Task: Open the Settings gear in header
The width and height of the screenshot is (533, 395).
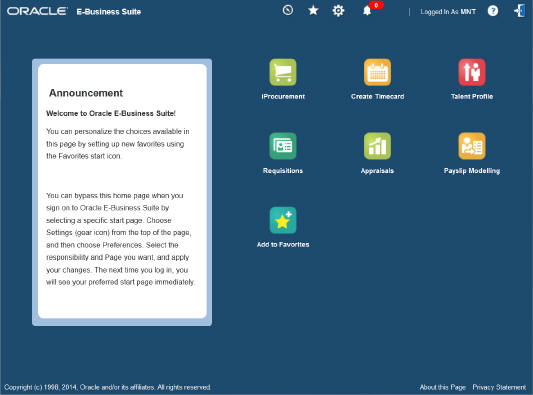Action: click(338, 11)
